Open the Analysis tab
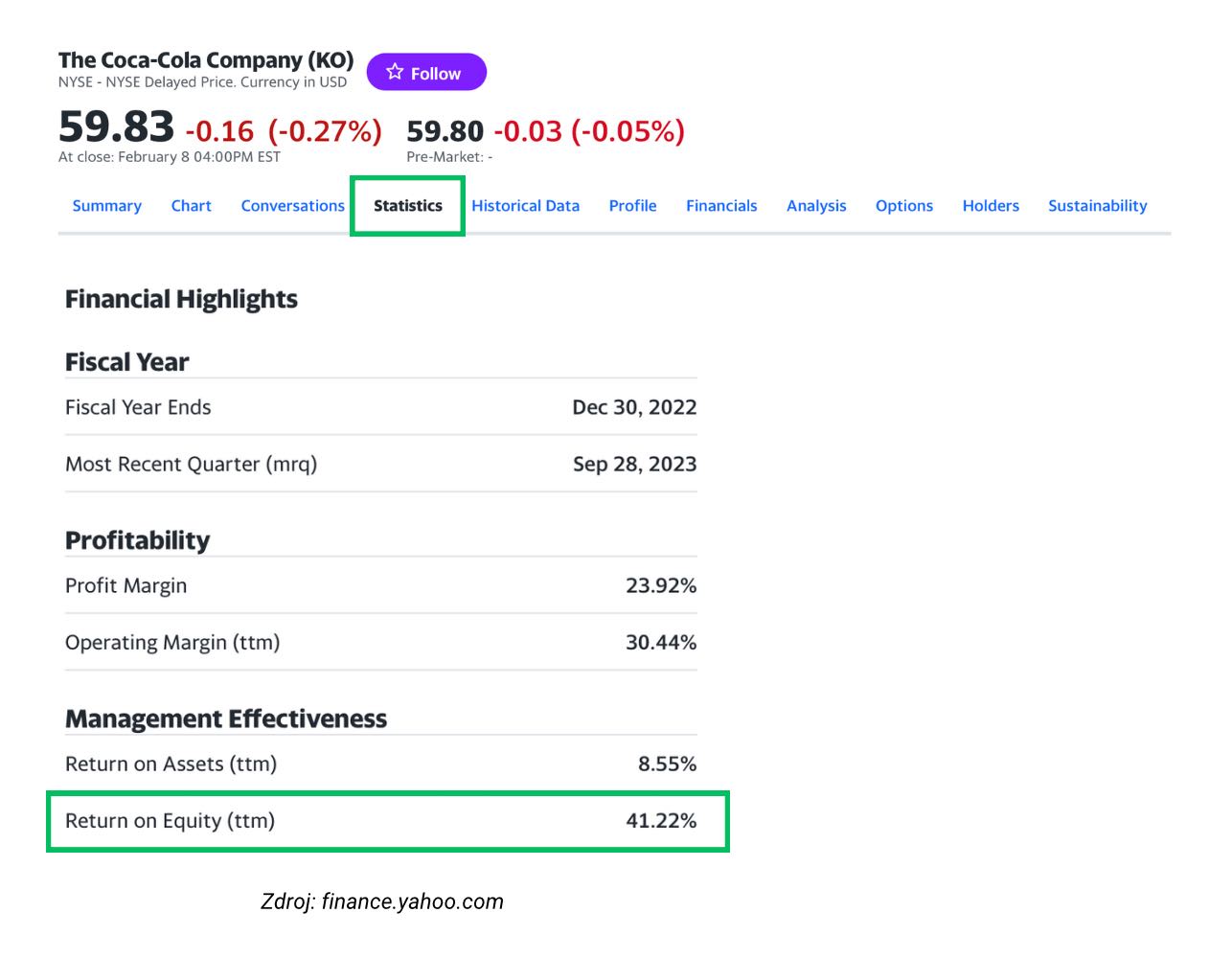This screenshot has height=958, width=1232. (x=817, y=206)
